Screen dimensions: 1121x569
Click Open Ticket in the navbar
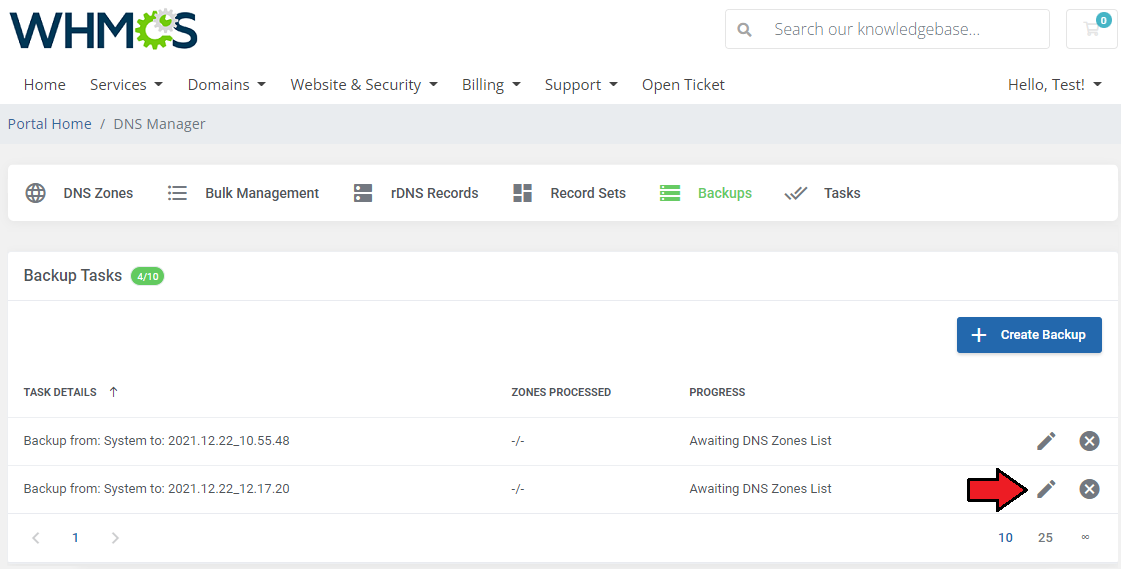[683, 84]
